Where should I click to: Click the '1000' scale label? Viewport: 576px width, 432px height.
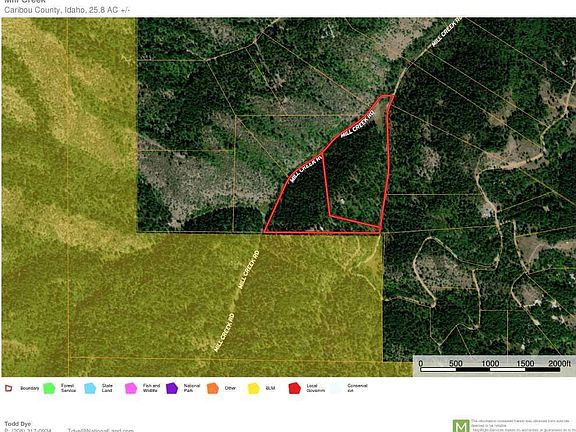tap(490, 363)
